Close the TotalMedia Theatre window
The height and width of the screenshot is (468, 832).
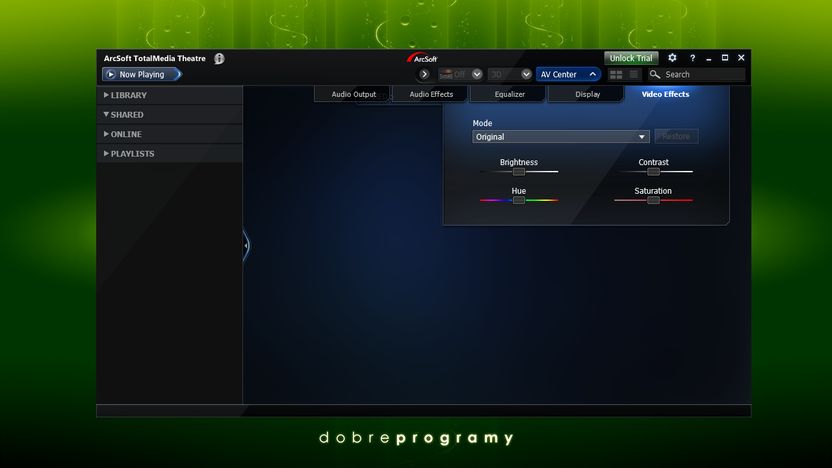click(x=741, y=58)
